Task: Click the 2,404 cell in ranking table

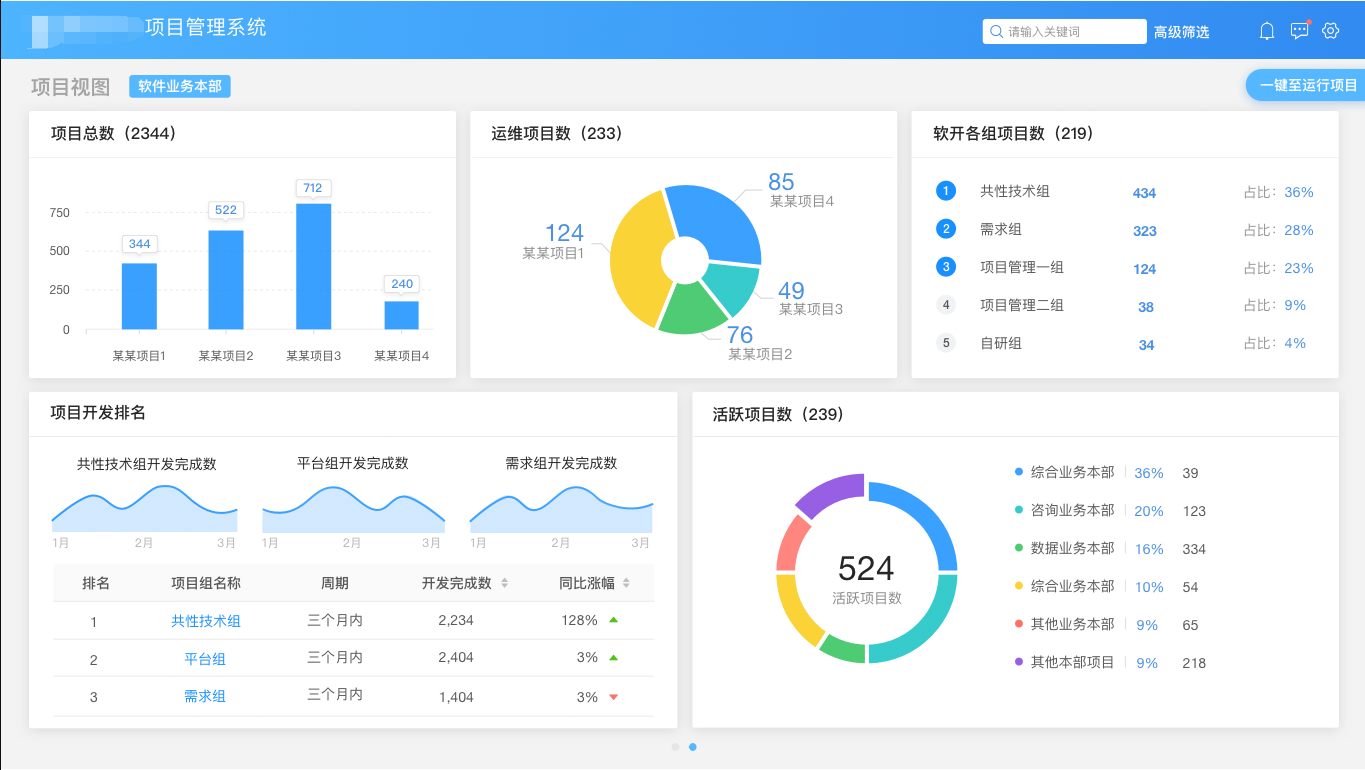Action: [x=456, y=658]
